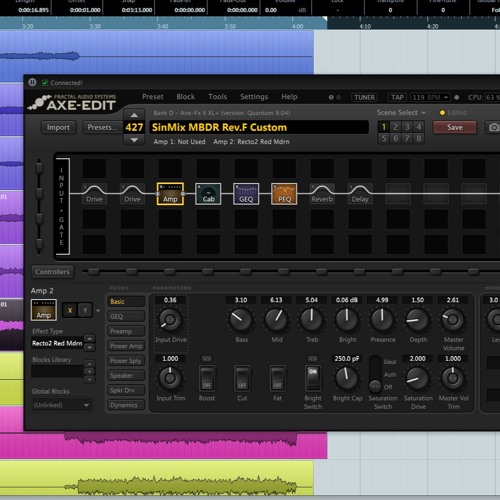
Task: Click the Input Gate block
Action: [62, 206]
